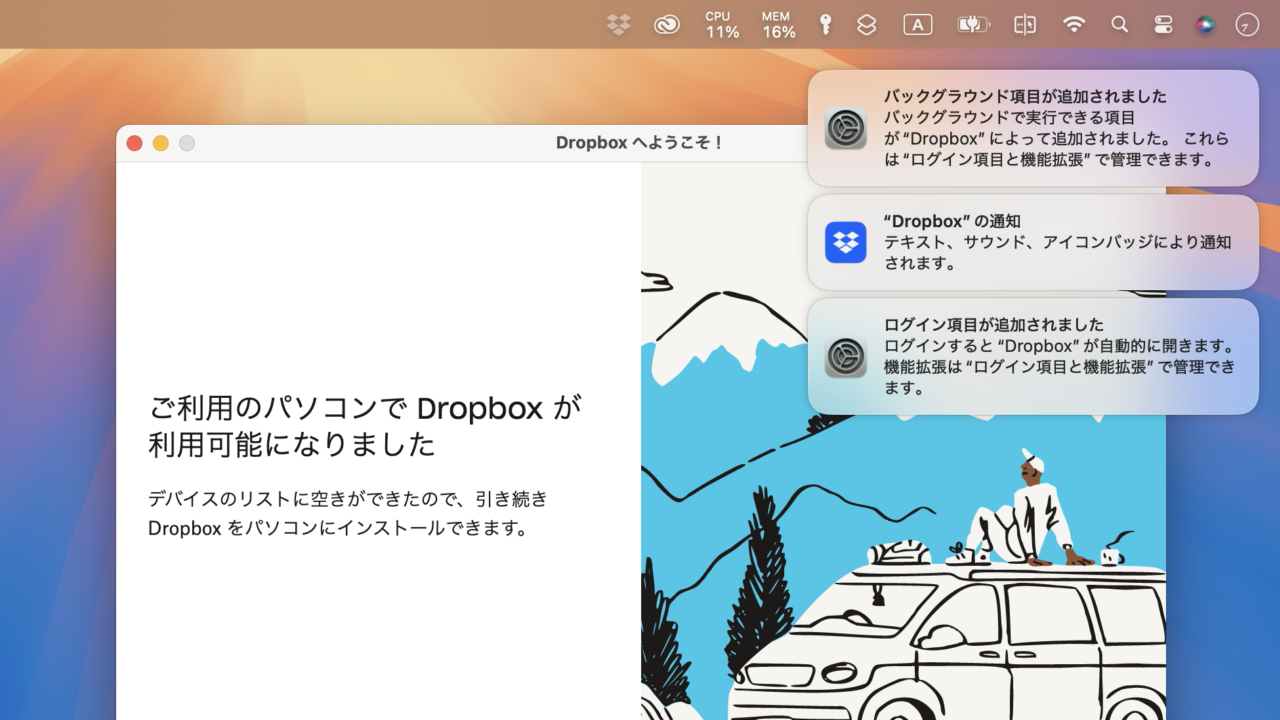
Task: Click the Dropbox へようこそ！ window title
Action: (640, 143)
